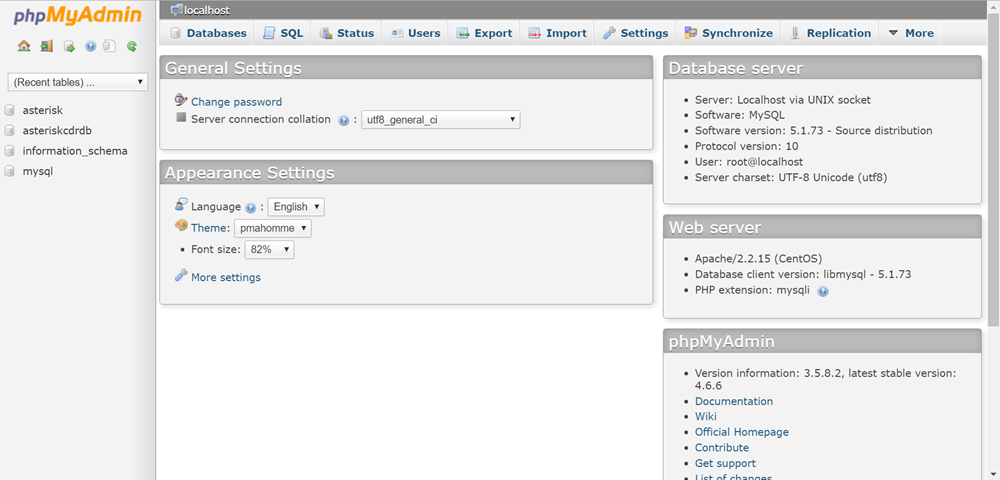This screenshot has height=480, width=1000.
Task: Open the Settings tab
Action: 635,33
